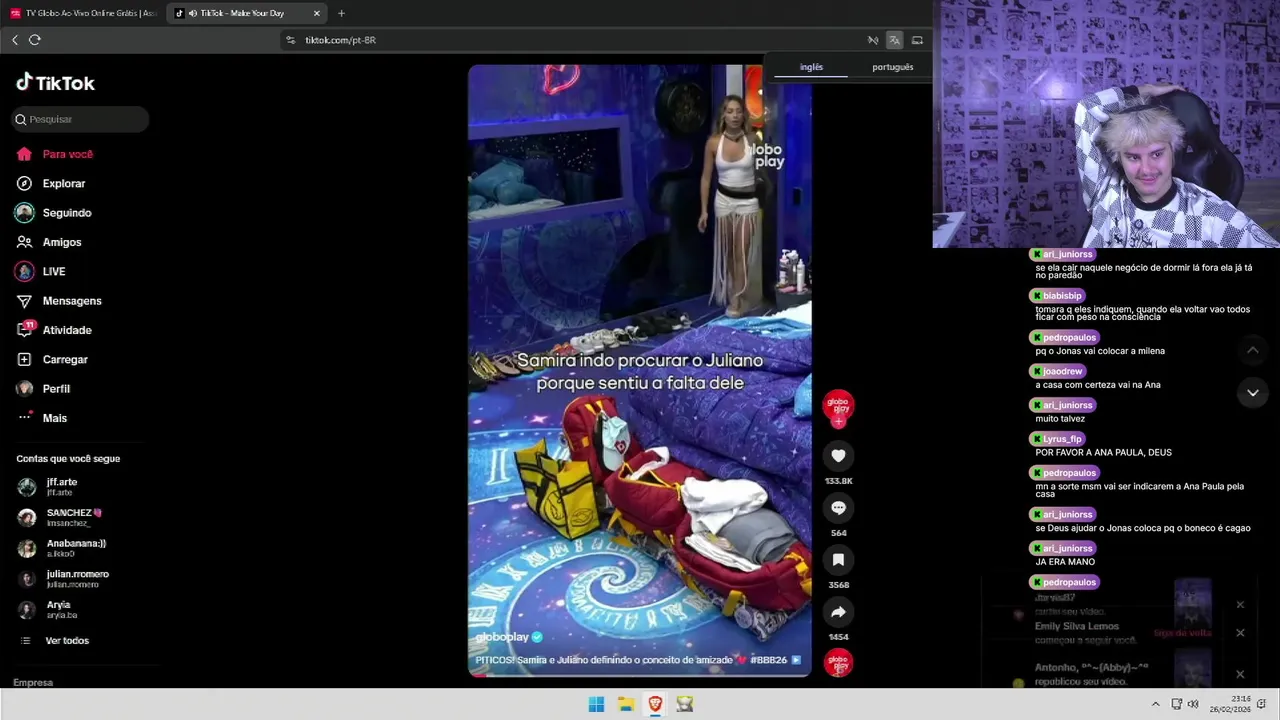1280x720 pixels.
Task: Click the install app icon in address bar
Action: pyautogui.click(x=917, y=40)
